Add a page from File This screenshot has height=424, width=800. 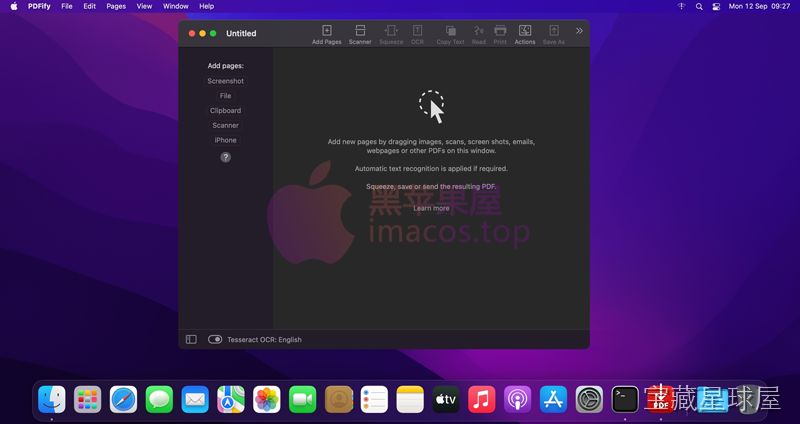coord(226,96)
